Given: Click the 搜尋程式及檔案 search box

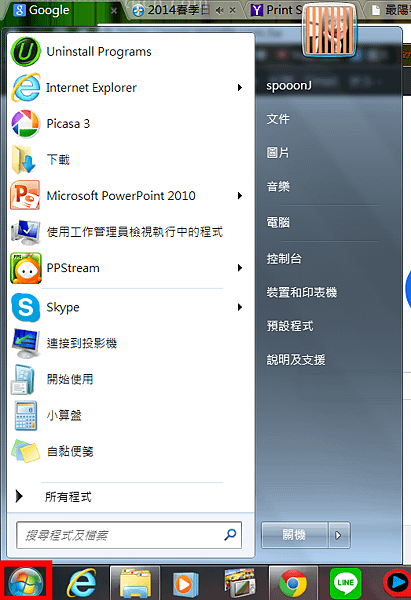Looking at the screenshot, I should pos(129,535).
